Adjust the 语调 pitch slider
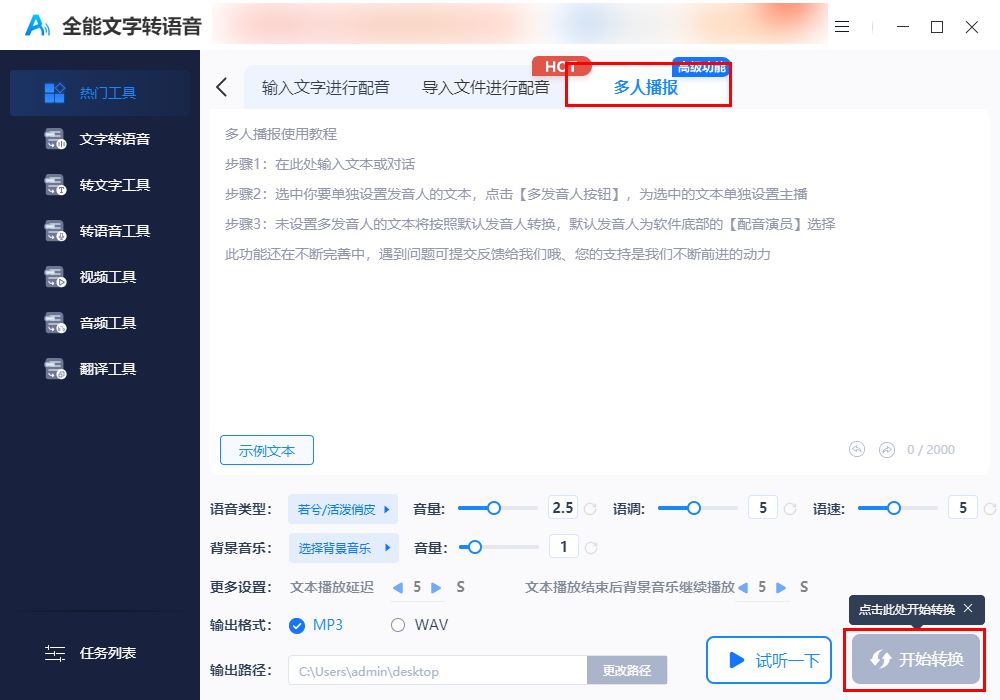 tap(697, 508)
